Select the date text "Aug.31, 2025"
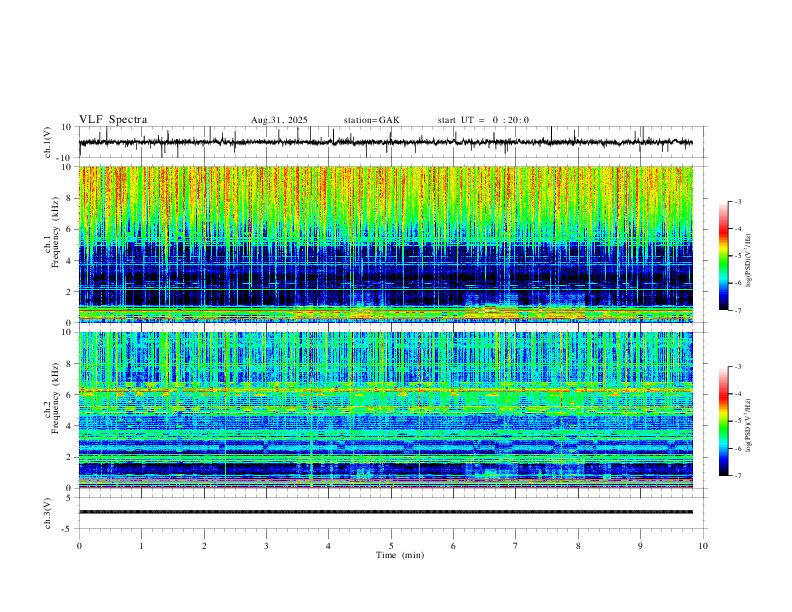This screenshot has height=612, width=792. coord(279,120)
